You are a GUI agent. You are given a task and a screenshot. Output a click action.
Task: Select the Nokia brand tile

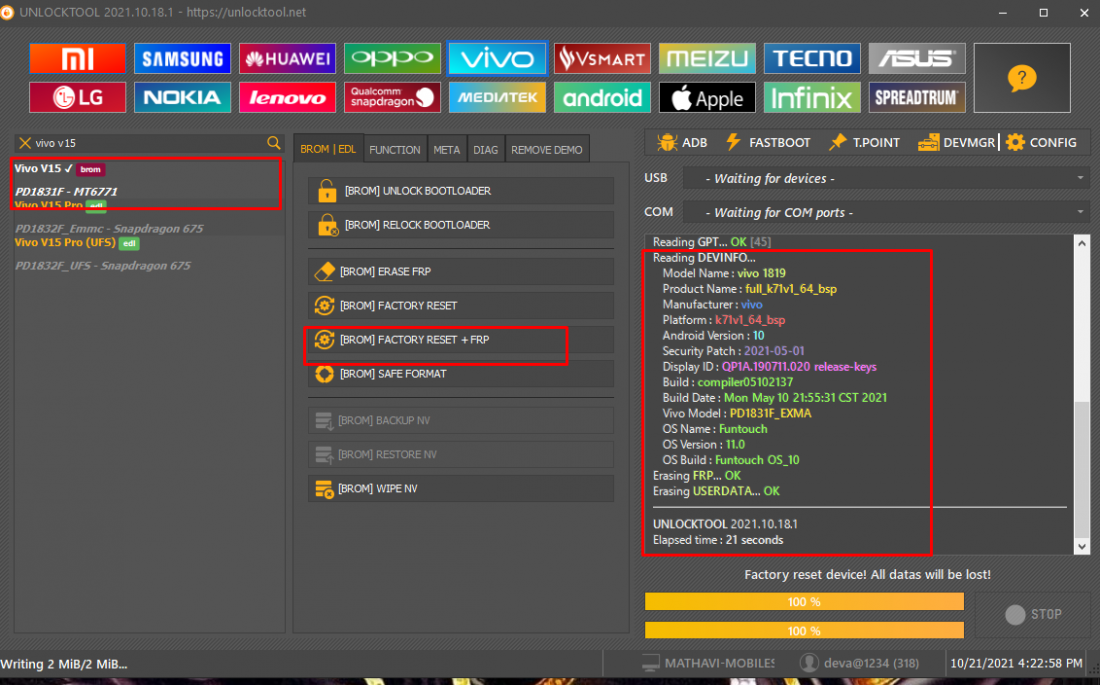tap(182, 98)
